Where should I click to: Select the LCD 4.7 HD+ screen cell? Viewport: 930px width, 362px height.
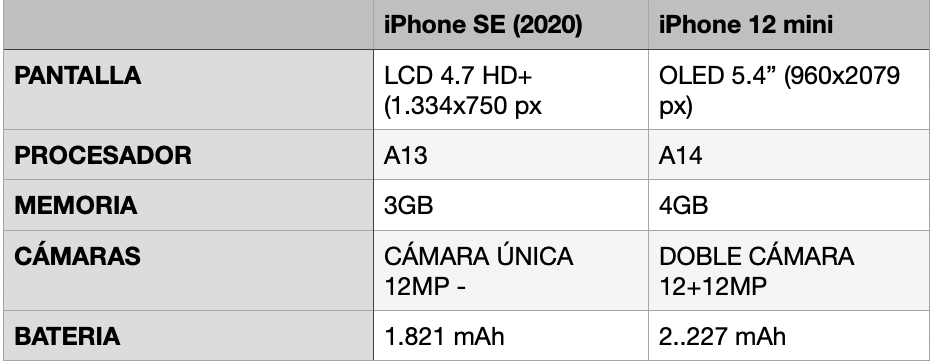(x=511, y=90)
